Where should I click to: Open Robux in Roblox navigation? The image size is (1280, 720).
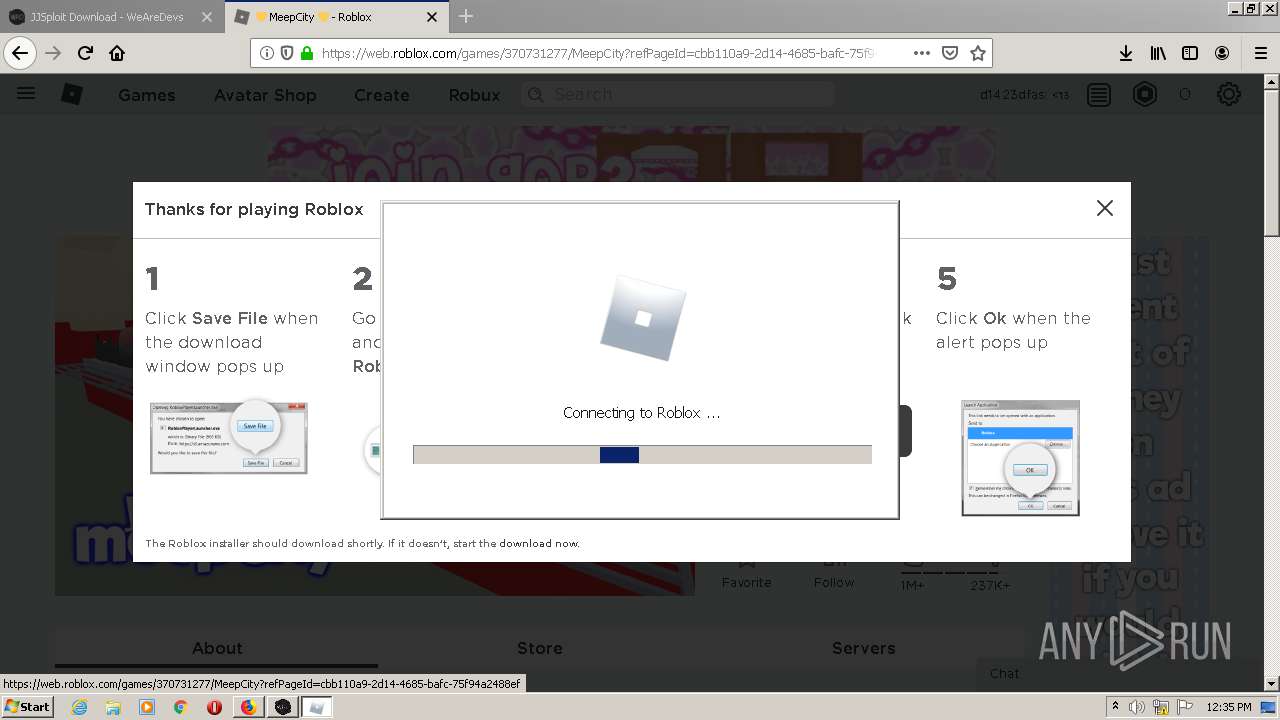click(x=474, y=95)
